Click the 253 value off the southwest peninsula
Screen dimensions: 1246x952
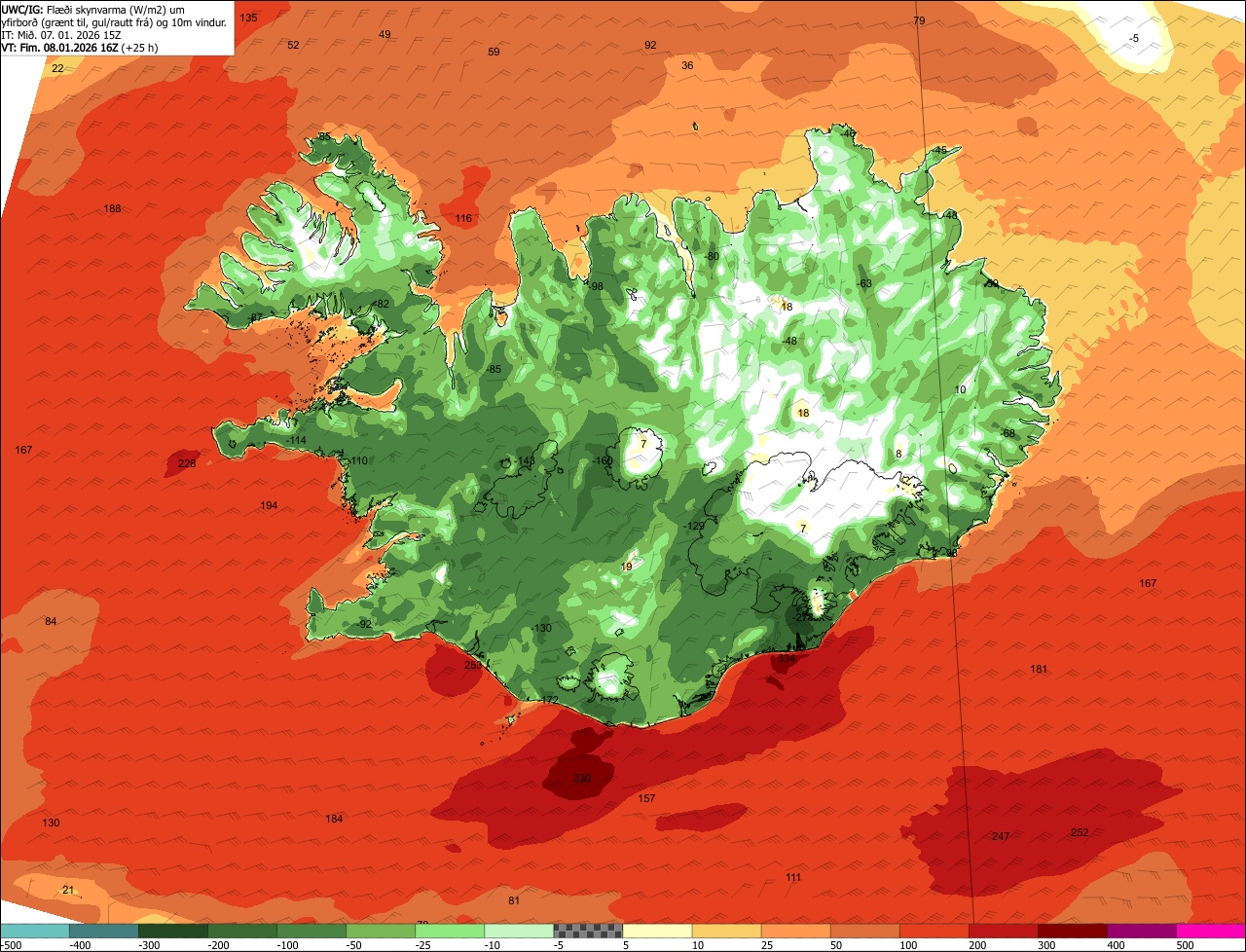(473, 665)
